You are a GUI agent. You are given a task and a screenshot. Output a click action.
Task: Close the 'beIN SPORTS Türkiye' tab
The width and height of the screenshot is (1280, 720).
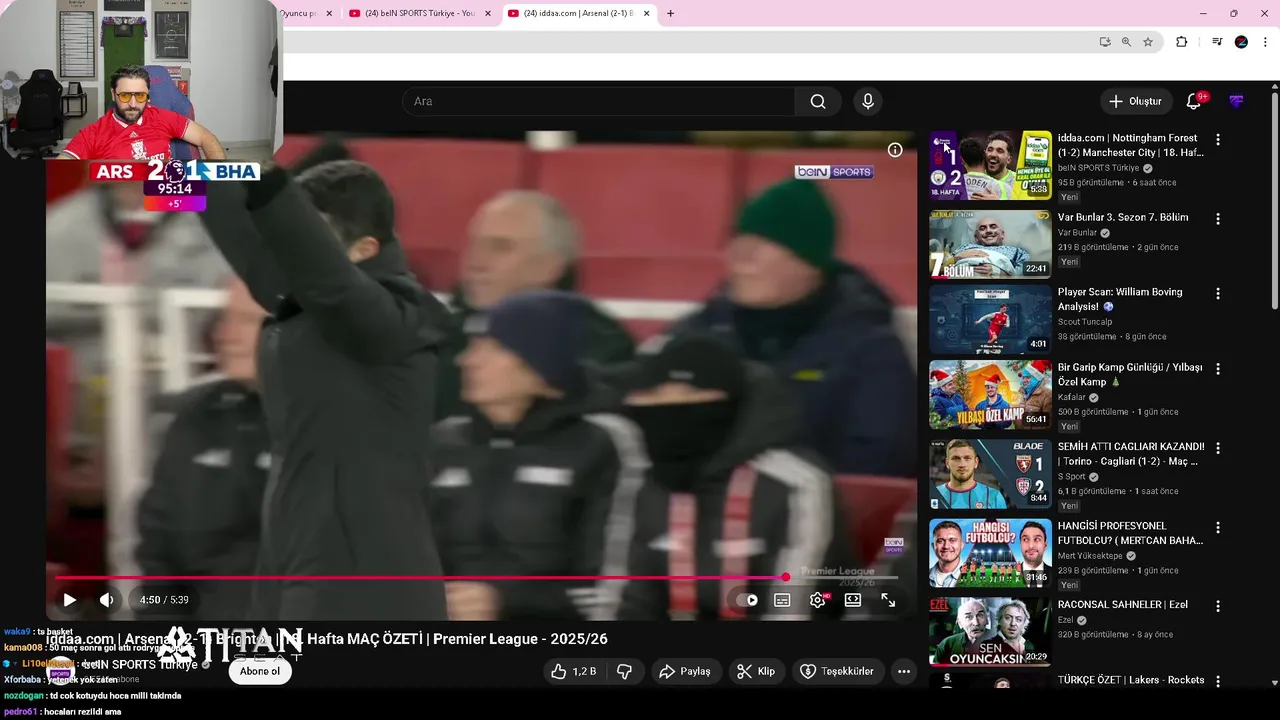coord(488,13)
